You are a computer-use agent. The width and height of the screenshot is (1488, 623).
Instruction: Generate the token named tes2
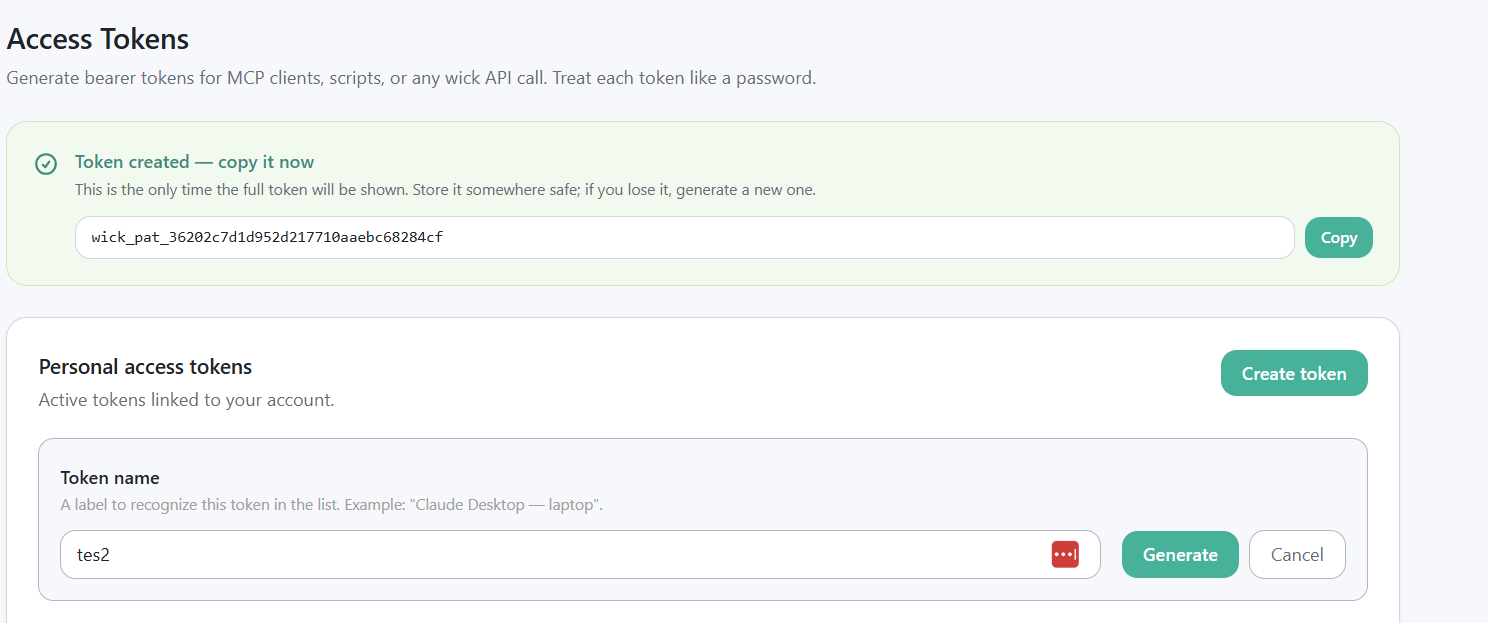[1180, 554]
